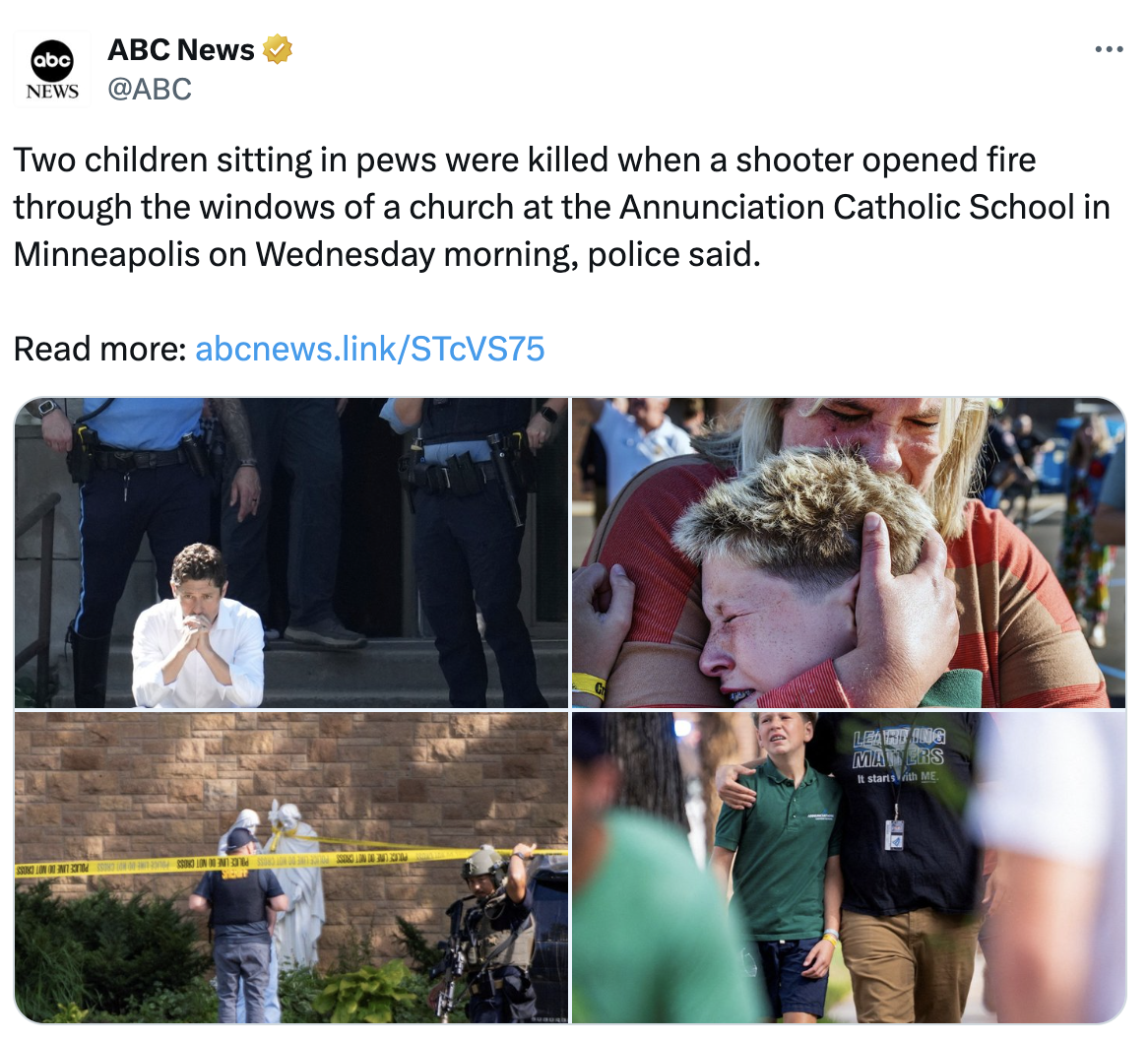Image resolution: width=1148 pixels, height=1042 pixels.
Task: Open photo of boy in green polo
Action: pos(849,867)
